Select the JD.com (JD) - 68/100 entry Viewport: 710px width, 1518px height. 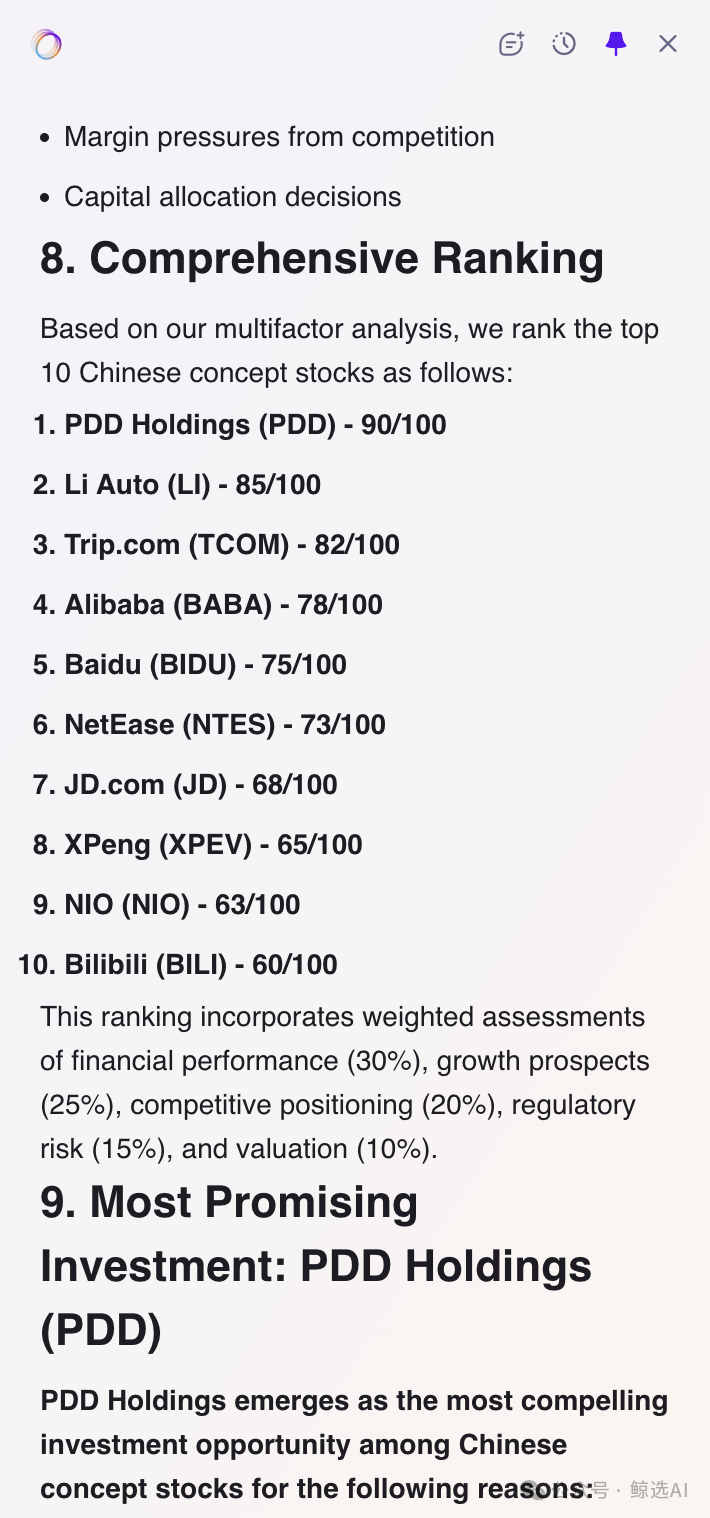pyautogui.click(x=201, y=785)
